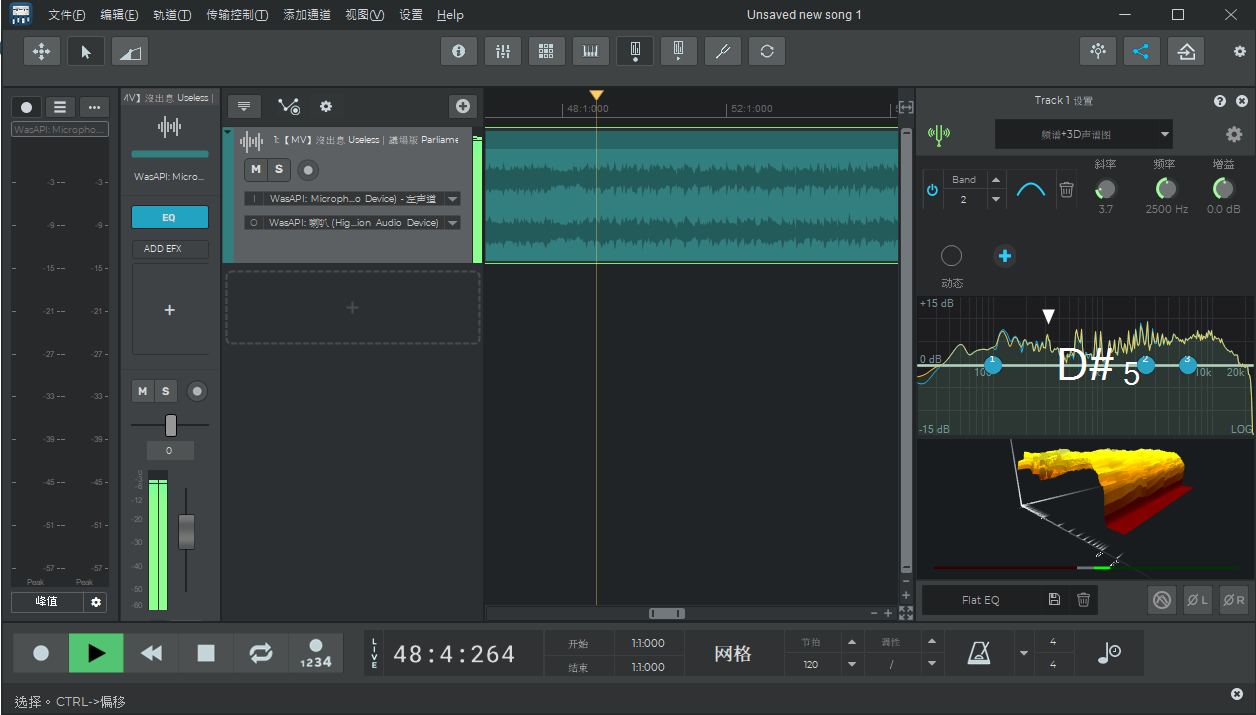Expand the track 1 microphone input dropdown
The width and height of the screenshot is (1256, 715).
(x=453, y=199)
